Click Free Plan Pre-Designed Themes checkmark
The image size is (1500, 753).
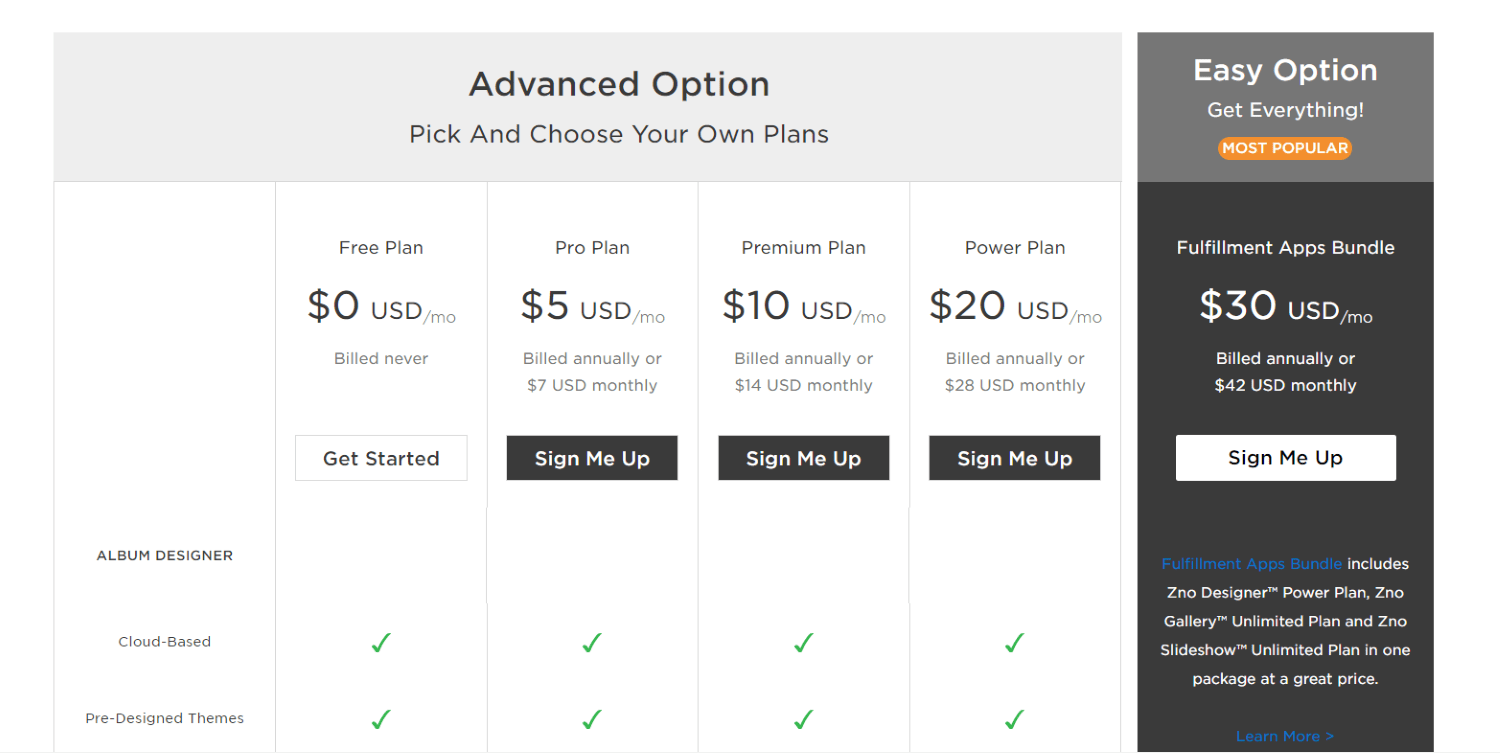(381, 719)
